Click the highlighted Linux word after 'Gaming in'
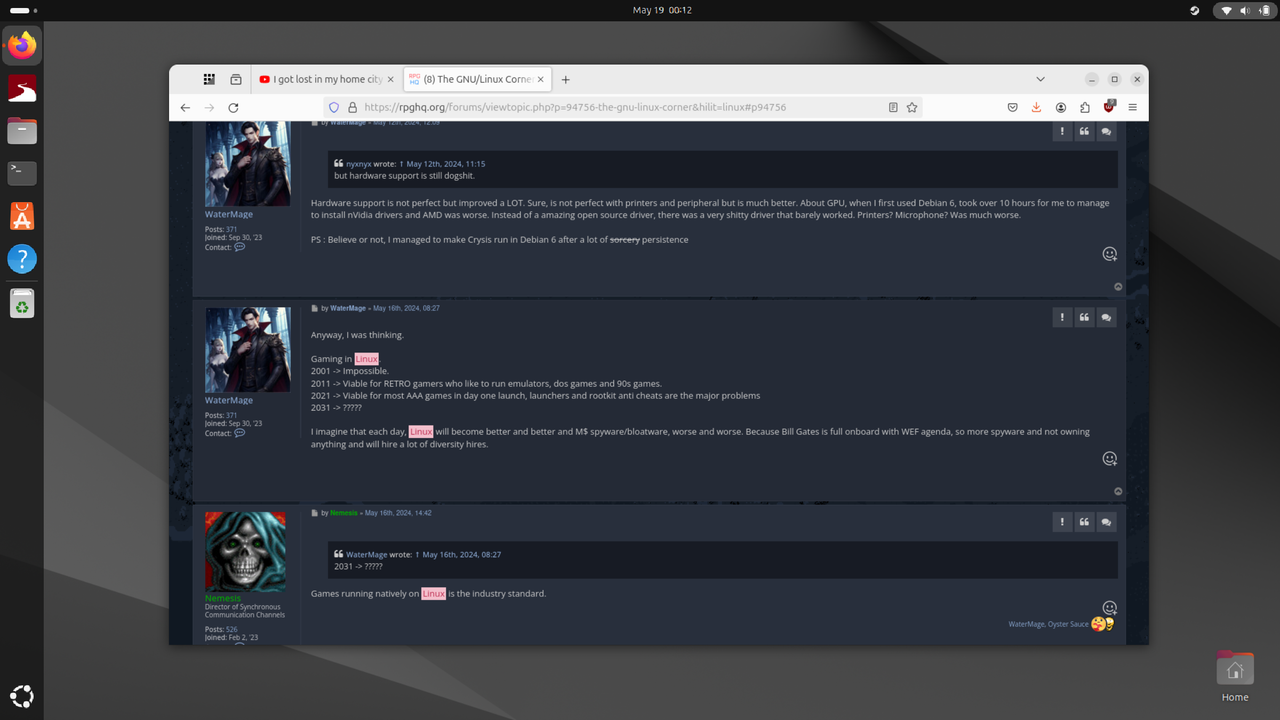The width and height of the screenshot is (1280, 720). [367, 359]
